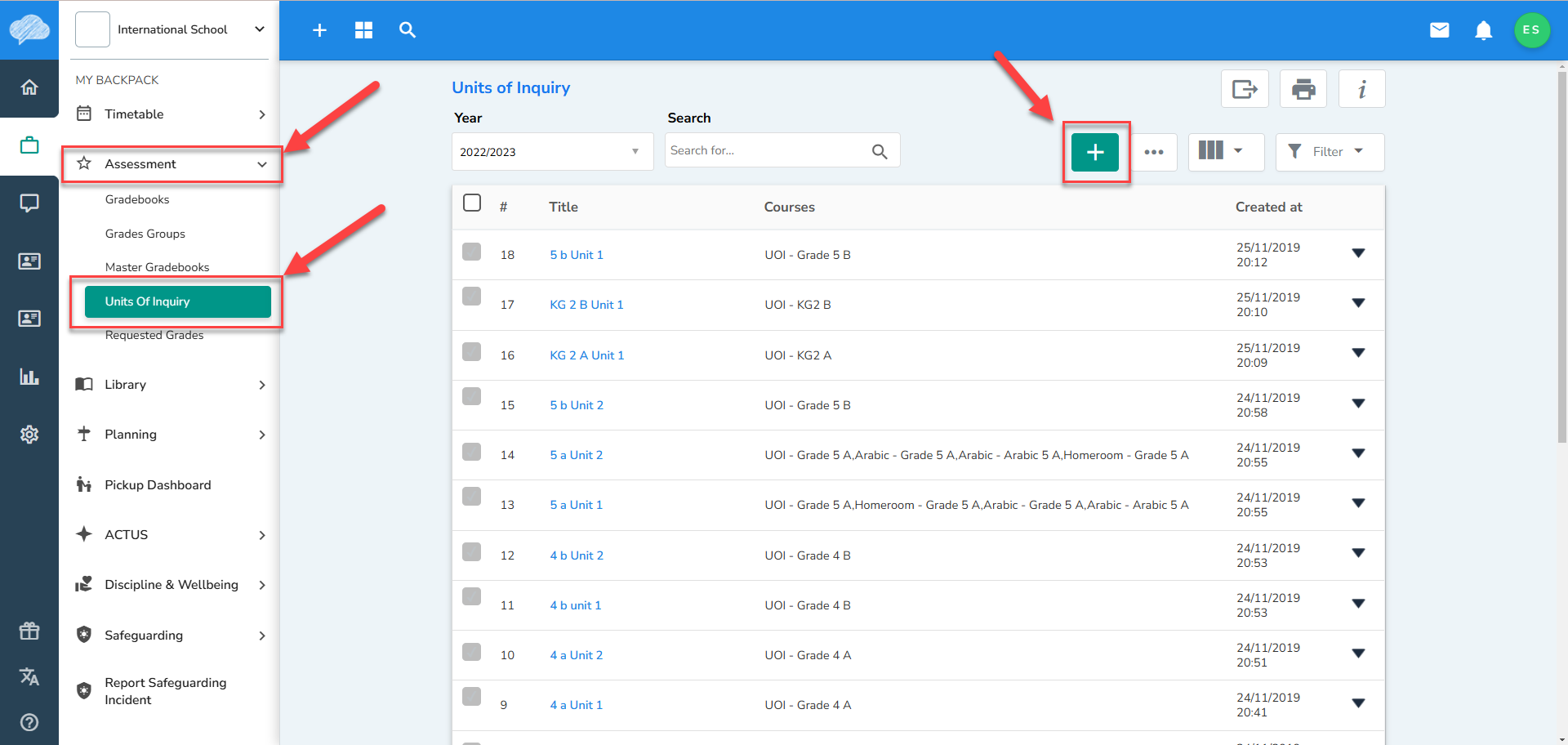Expand the Library menu
Viewport: 1568px width, 745px height.
171,385
